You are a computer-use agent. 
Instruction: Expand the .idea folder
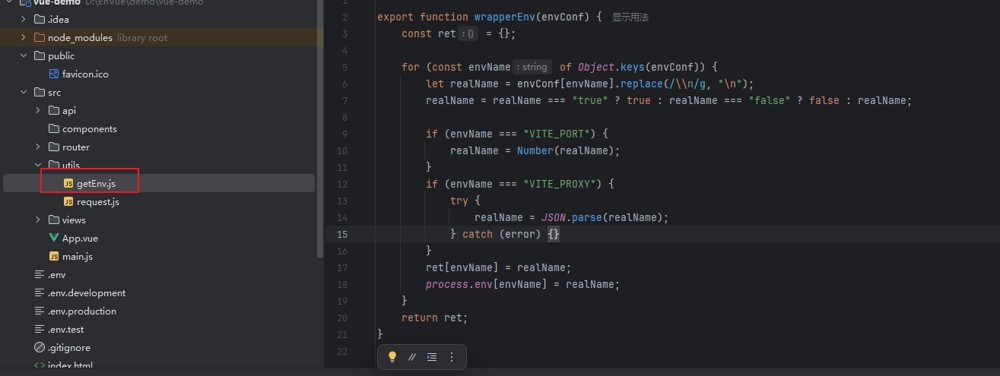point(23,19)
